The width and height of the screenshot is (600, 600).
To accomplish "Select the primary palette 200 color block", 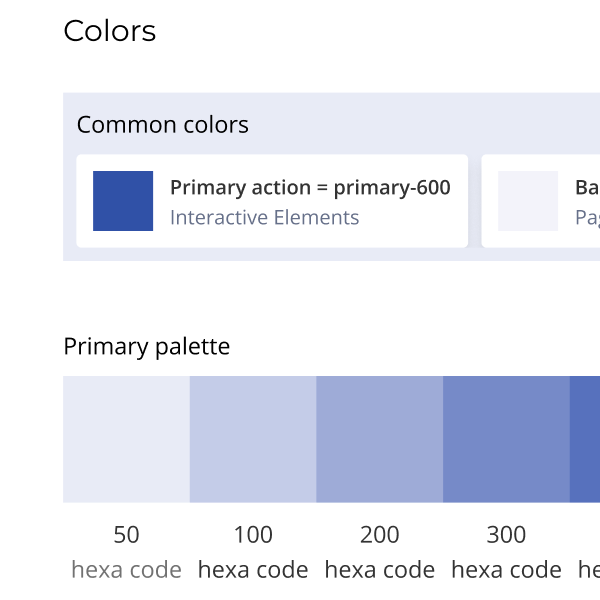I will tap(380, 439).
